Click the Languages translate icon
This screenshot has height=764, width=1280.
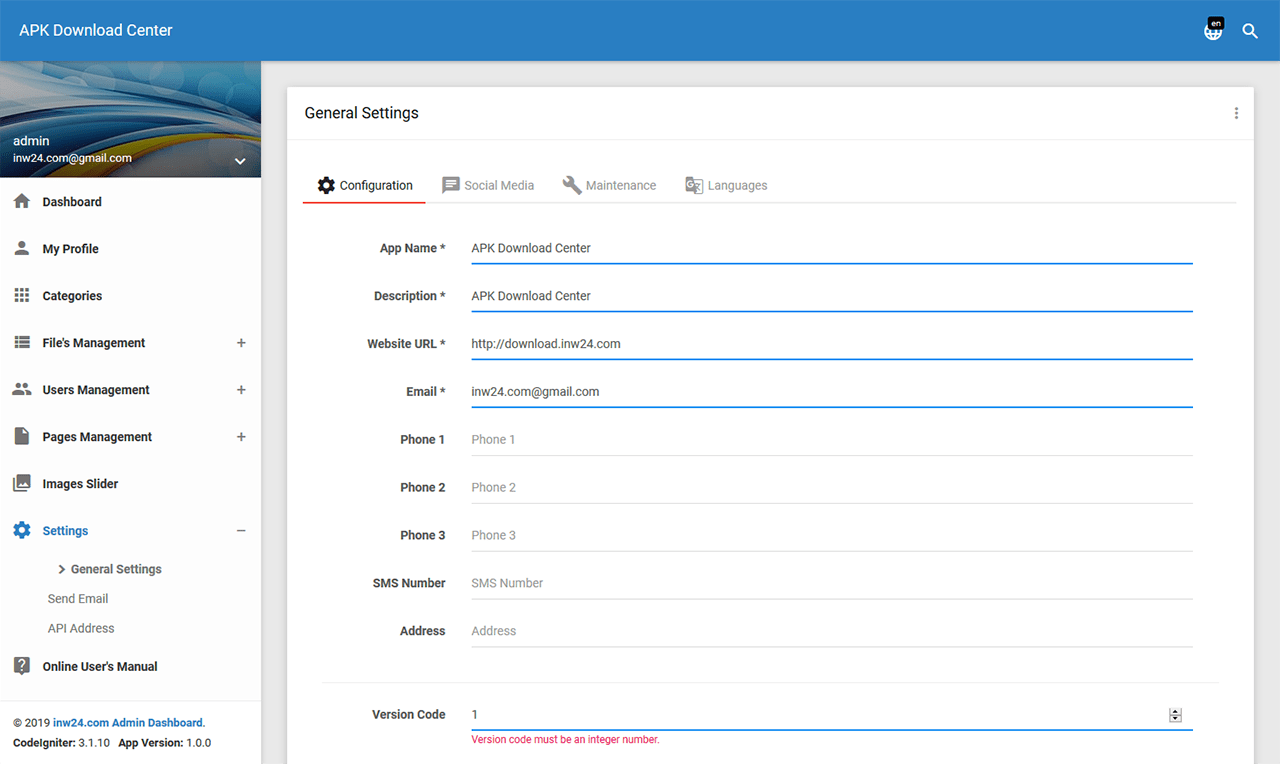click(694, 185)
